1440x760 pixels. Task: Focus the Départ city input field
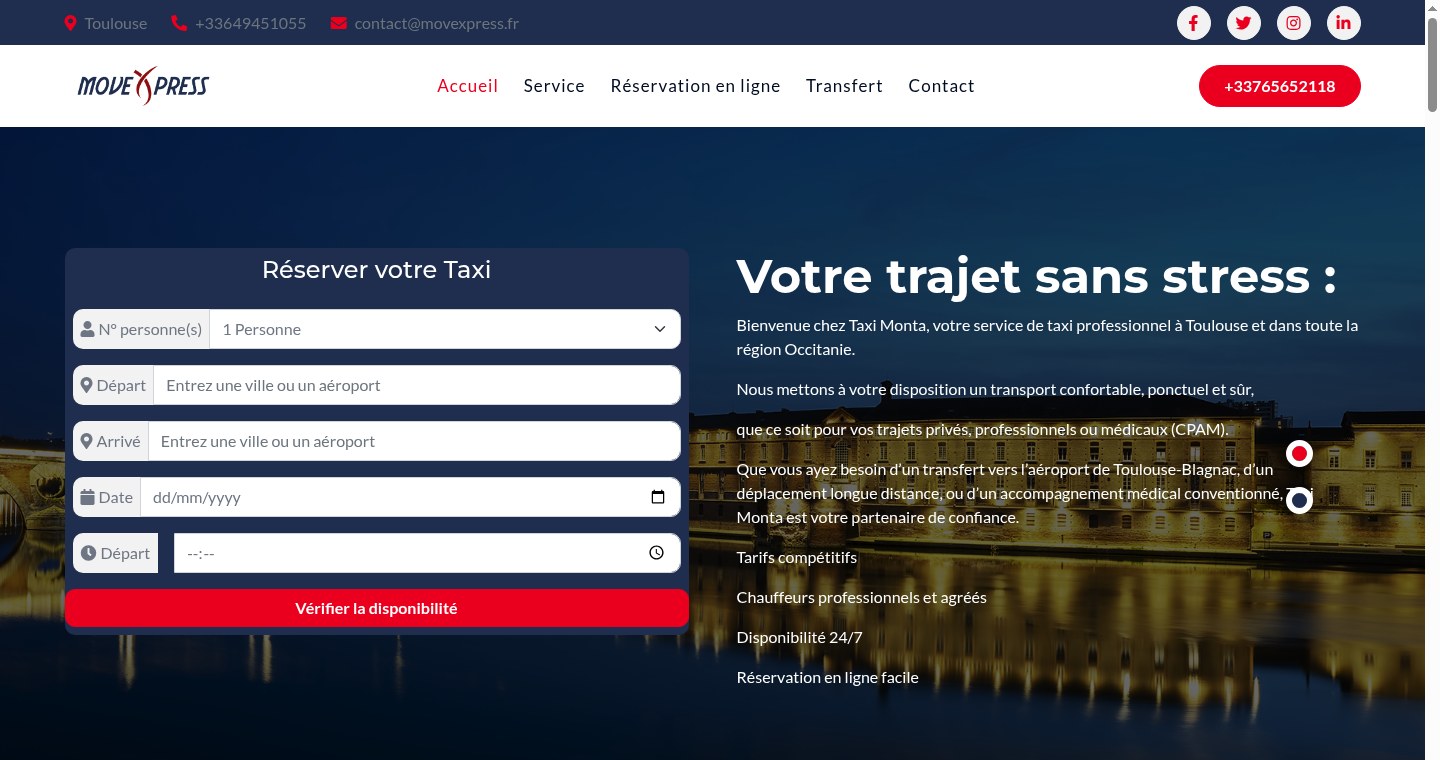(417, 385)
